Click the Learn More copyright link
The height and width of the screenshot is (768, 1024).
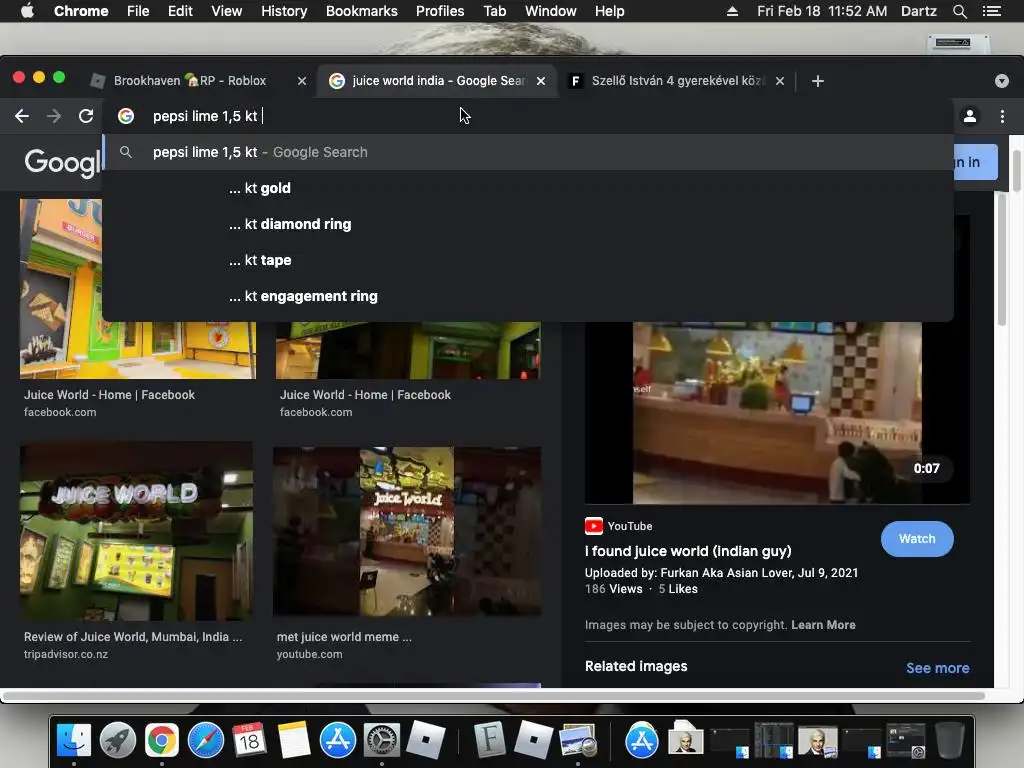[823, 625]
